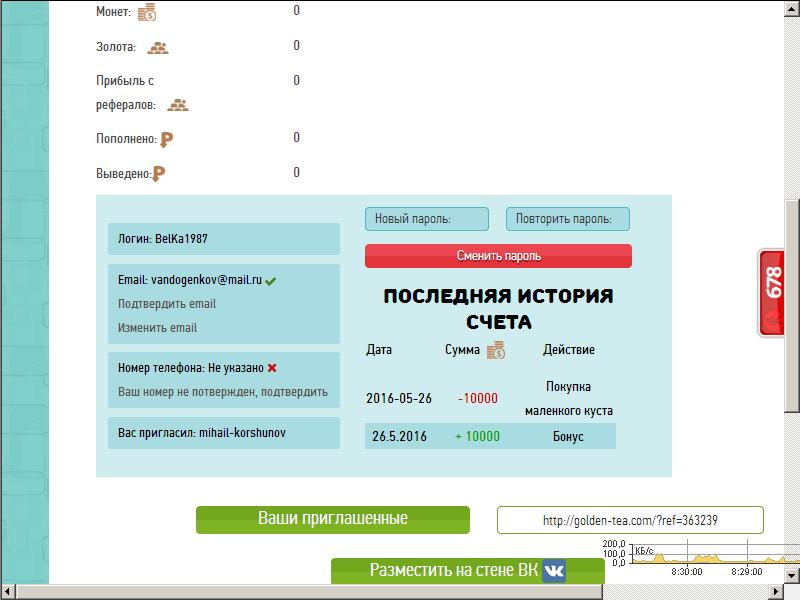Click the Подтвердить email link
This screenshot has height=600, width=800.
[167, 304]
